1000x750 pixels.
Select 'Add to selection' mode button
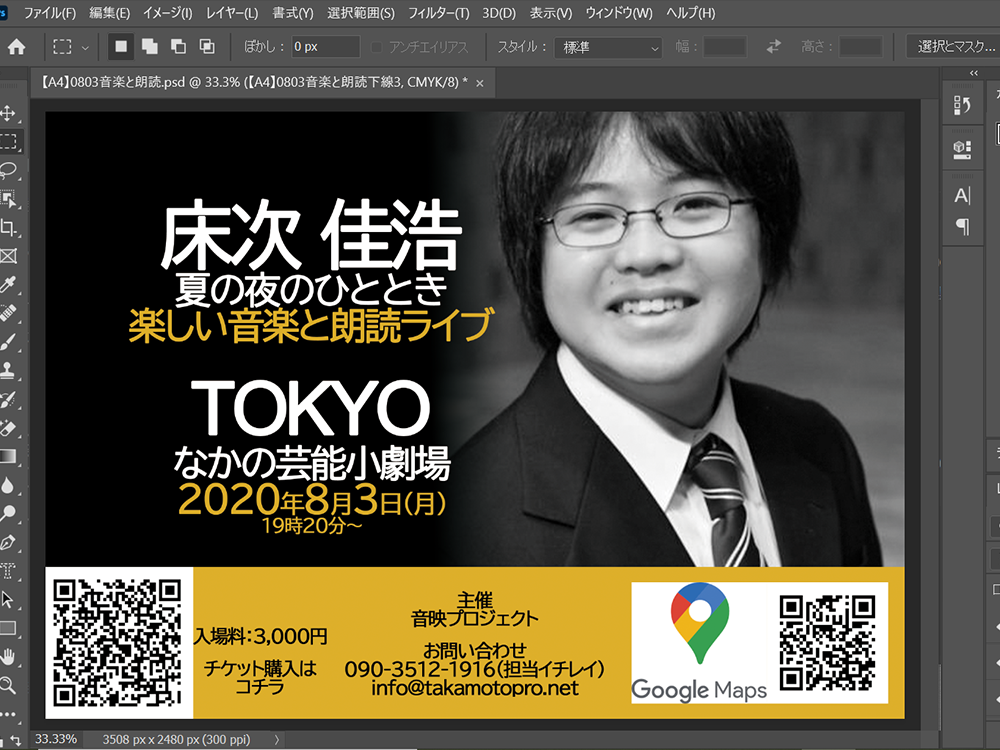click(x=149, y=47)
